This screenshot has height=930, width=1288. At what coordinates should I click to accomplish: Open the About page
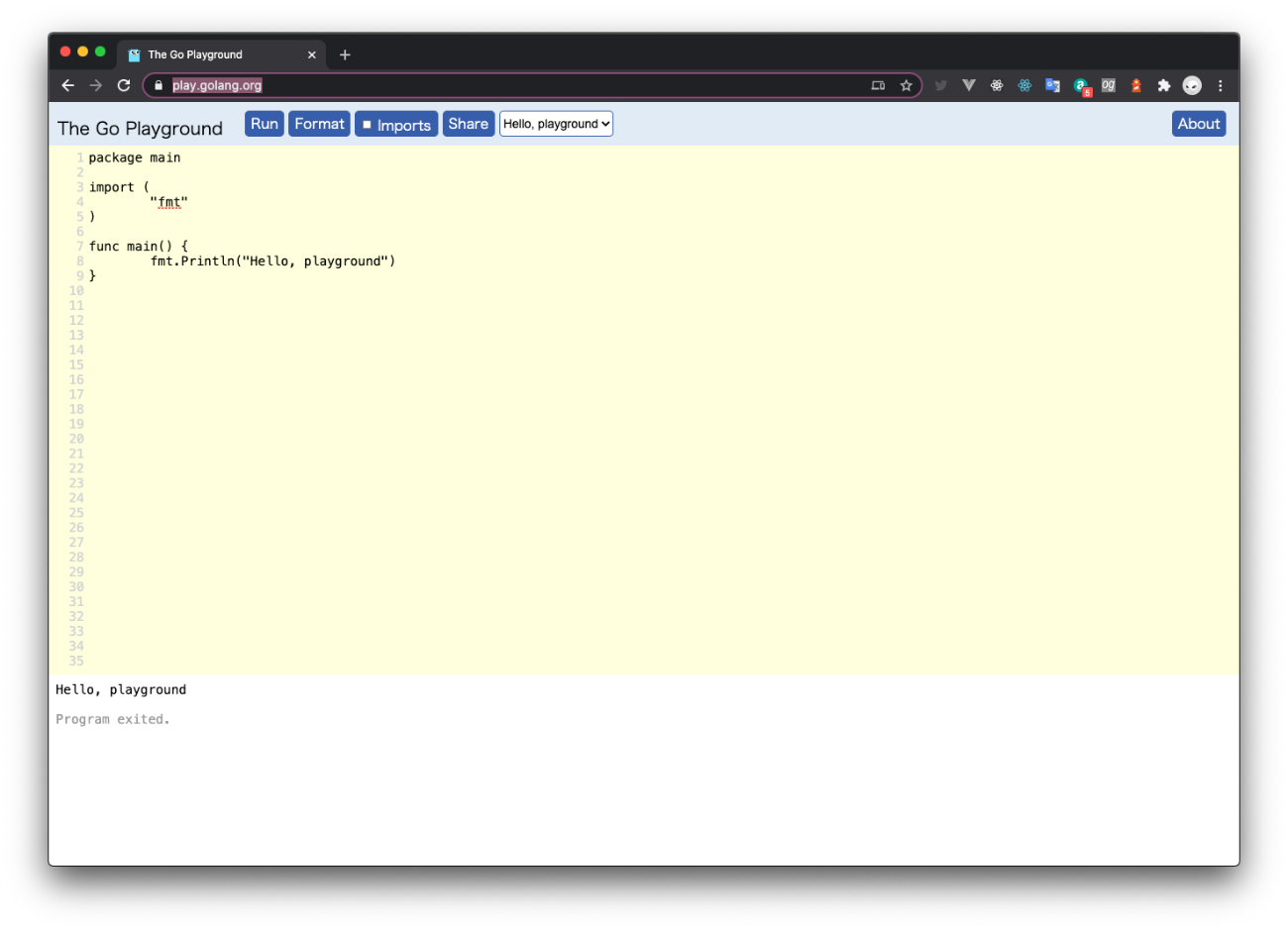coord(1199,124)
